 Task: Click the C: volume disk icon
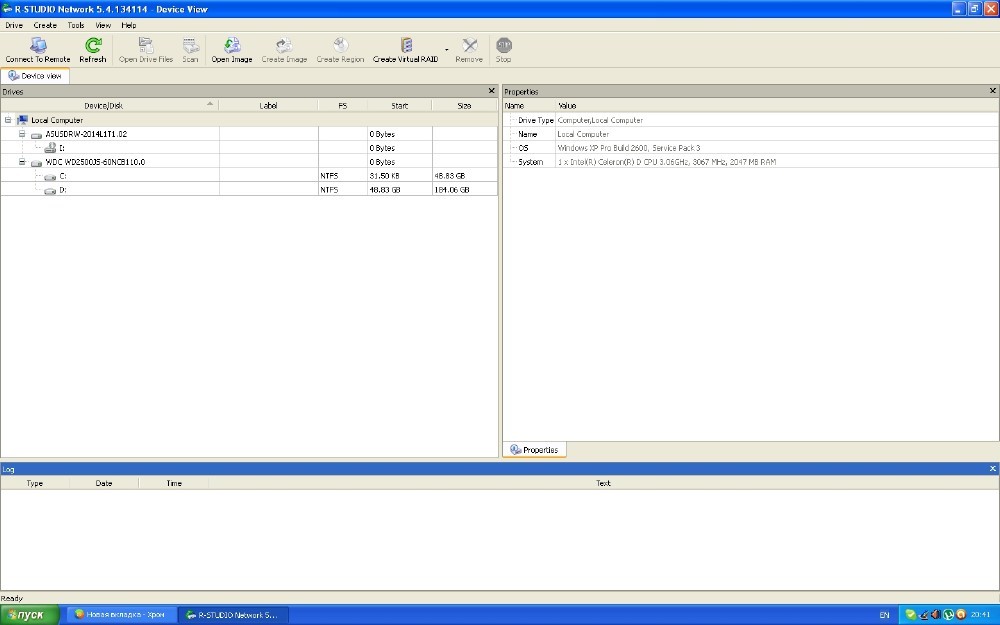(50, 176)
